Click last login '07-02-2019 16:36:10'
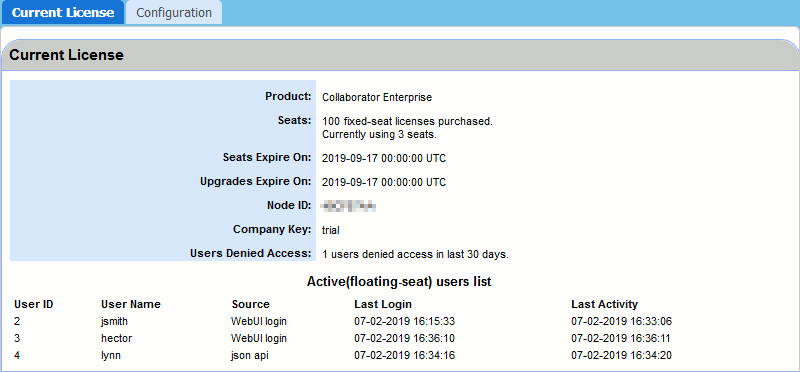Viewport: 800px width, 372px height. point(405,338)
